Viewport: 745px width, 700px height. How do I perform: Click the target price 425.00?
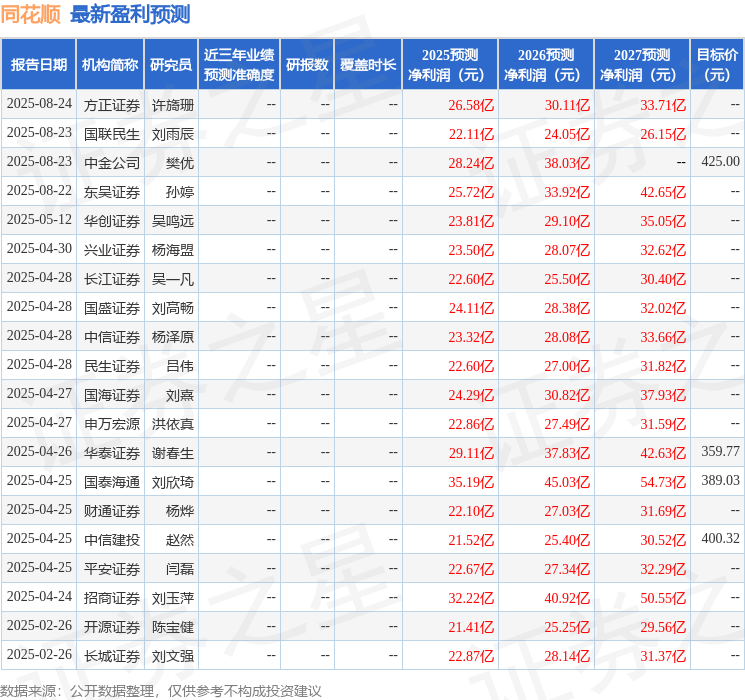(720, 162)
